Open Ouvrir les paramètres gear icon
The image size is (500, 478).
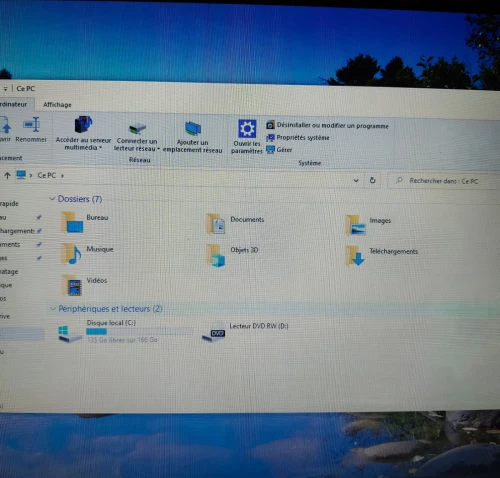click(247, 129)
